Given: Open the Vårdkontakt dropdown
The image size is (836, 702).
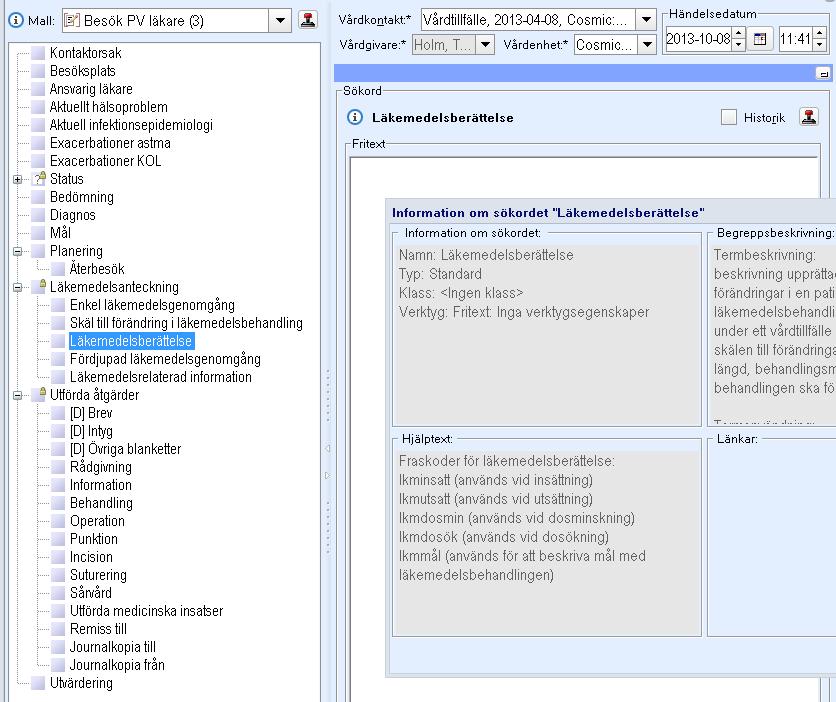Looking at the screenshot, I should [646, 20].
